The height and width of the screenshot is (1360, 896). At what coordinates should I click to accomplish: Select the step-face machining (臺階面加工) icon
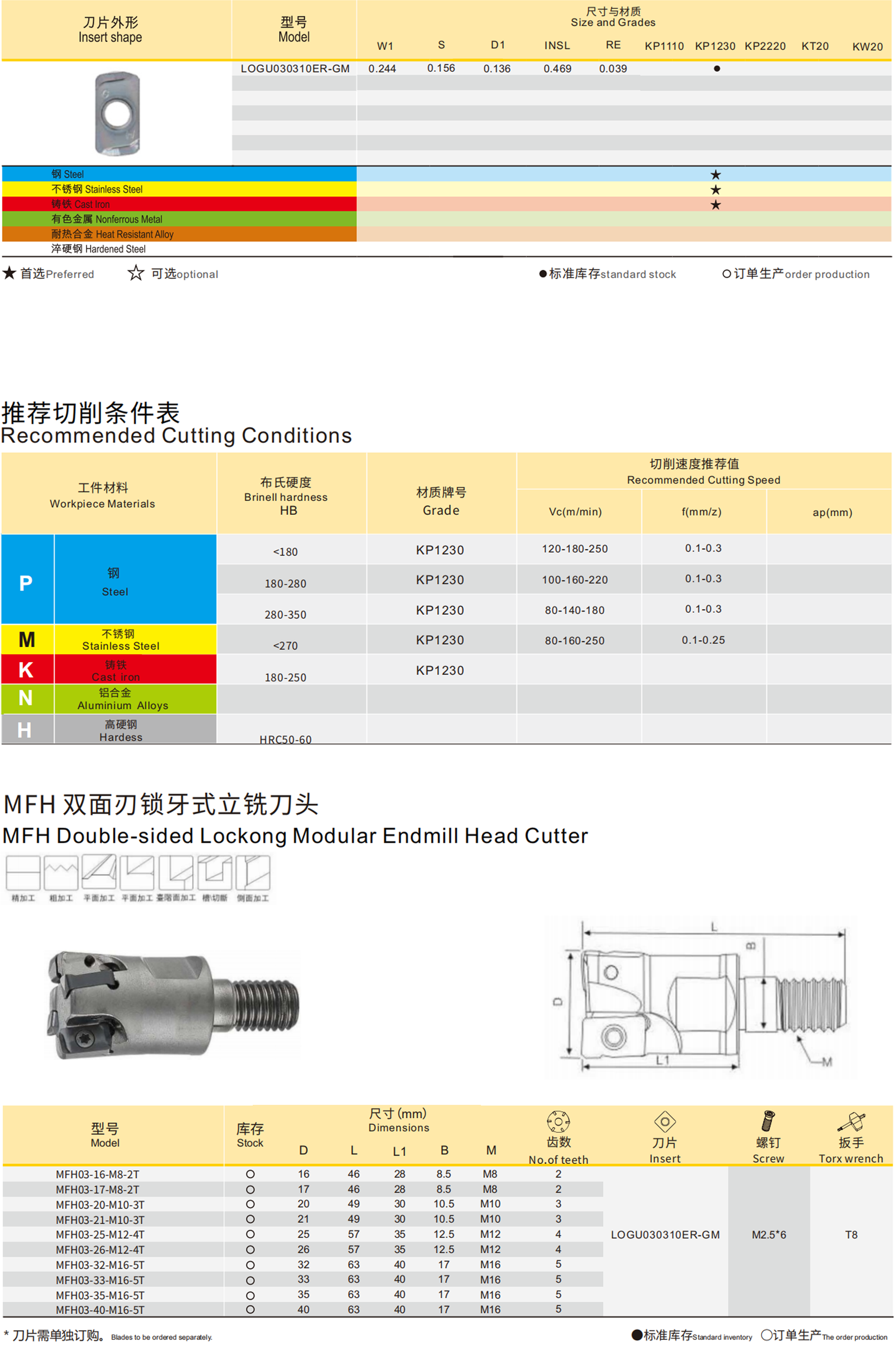(x=176, y=873)
